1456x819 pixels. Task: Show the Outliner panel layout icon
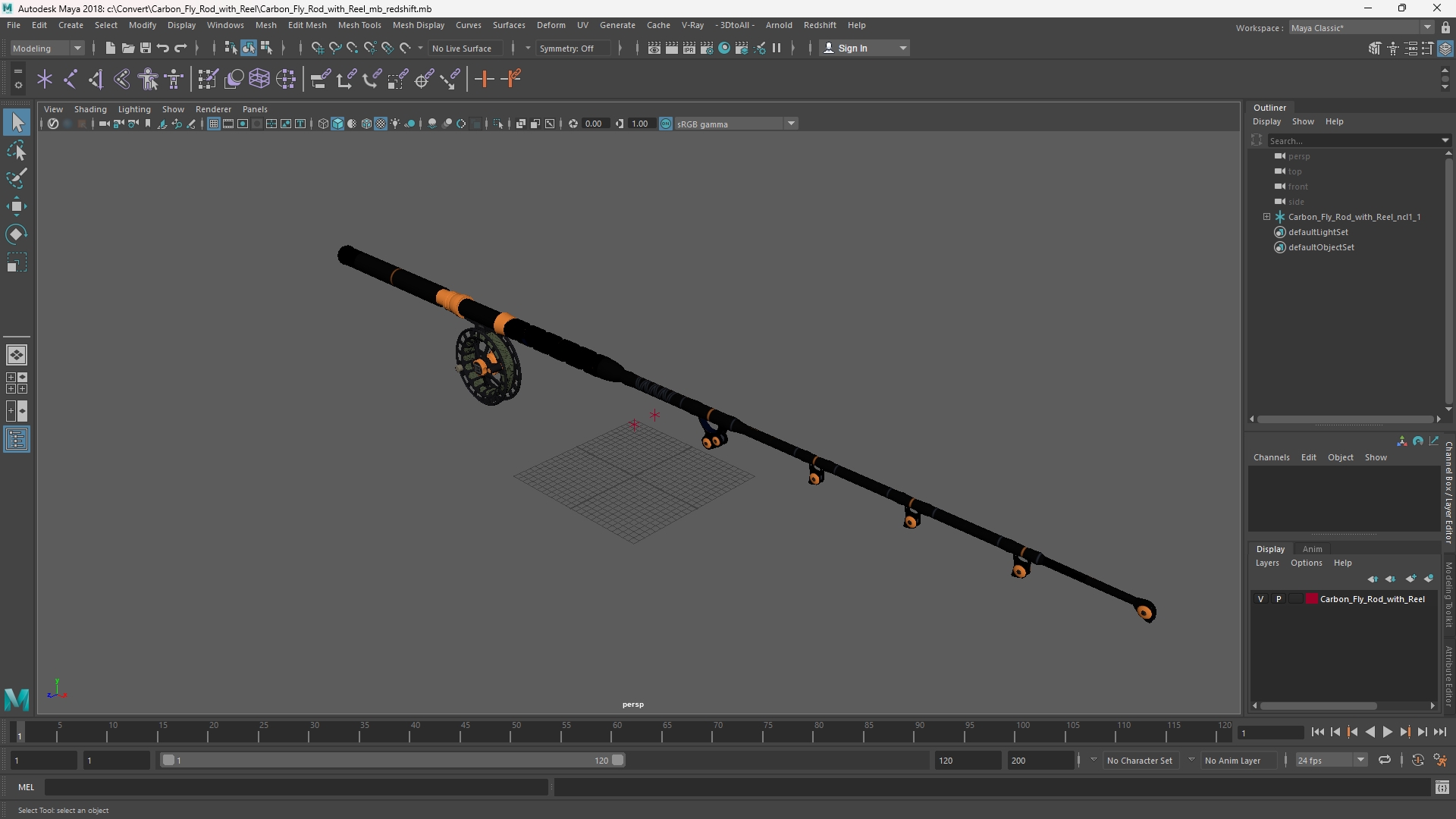(x=17, y=440)
